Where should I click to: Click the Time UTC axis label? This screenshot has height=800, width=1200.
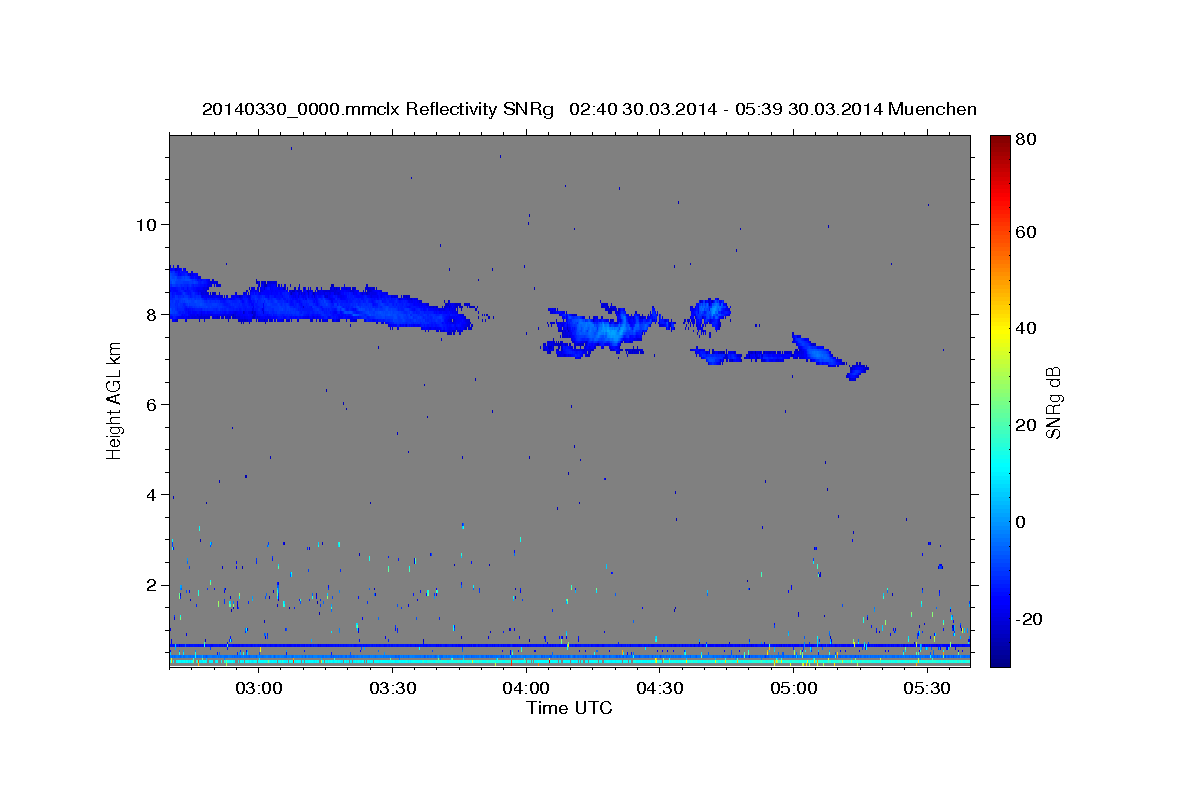[569, 708]
